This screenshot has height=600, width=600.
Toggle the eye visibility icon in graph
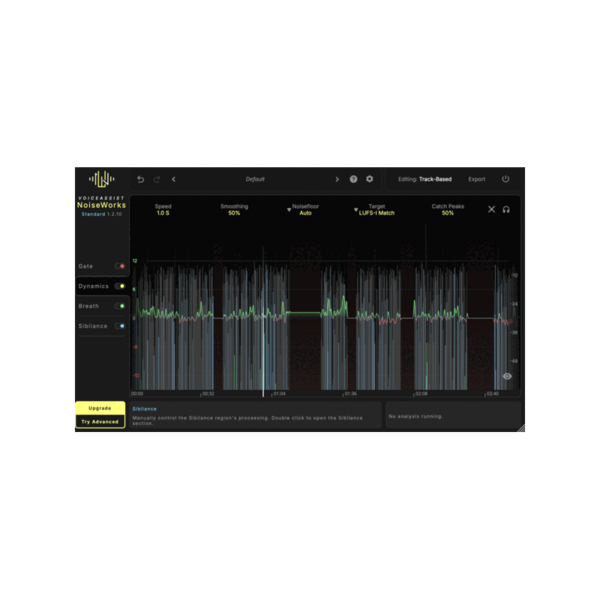point(507,376)
